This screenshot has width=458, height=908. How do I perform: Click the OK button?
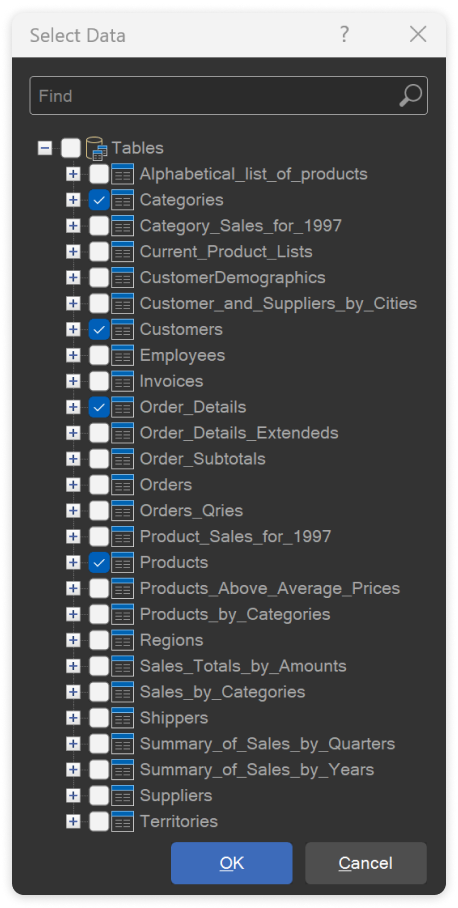pyautogui.click(x=232, y=863)
